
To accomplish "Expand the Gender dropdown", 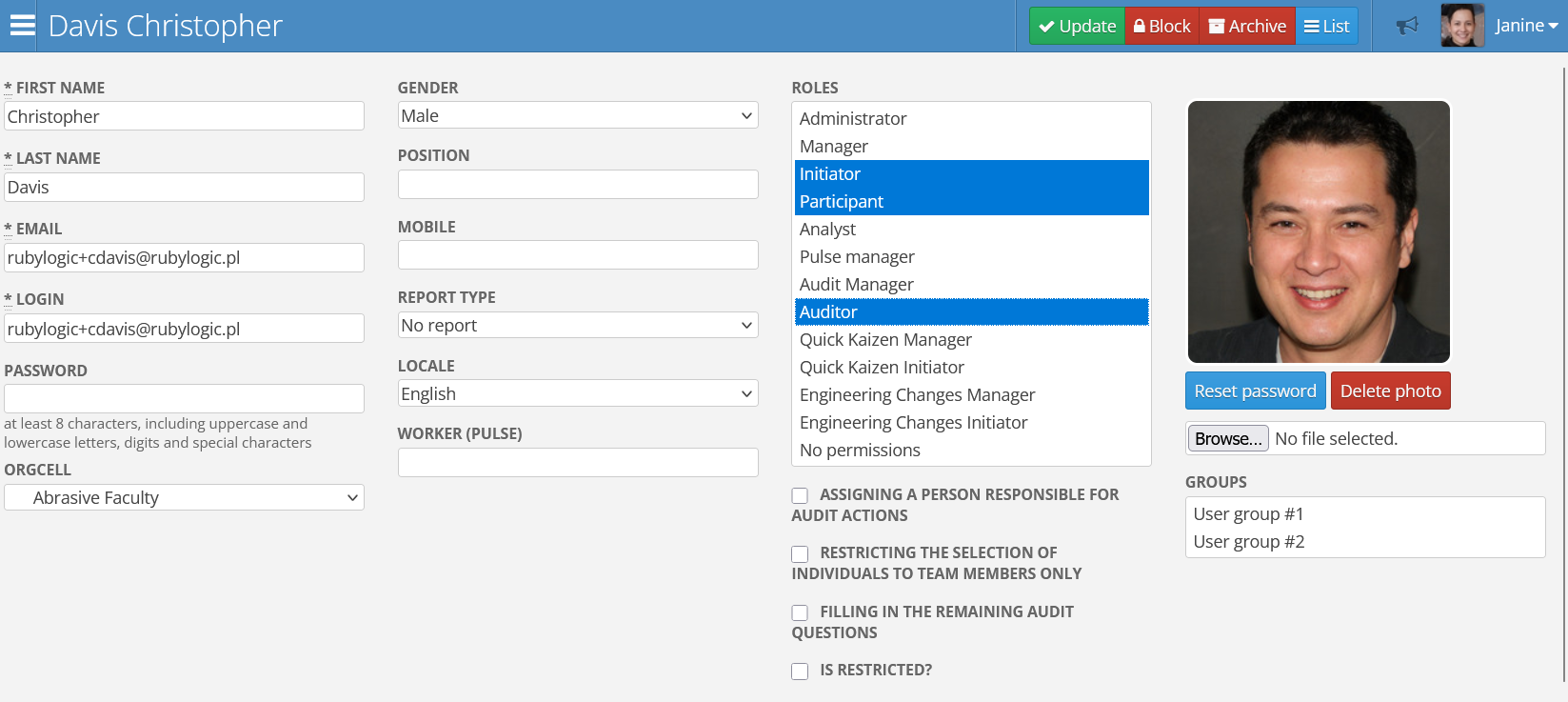I will (577, 115).
